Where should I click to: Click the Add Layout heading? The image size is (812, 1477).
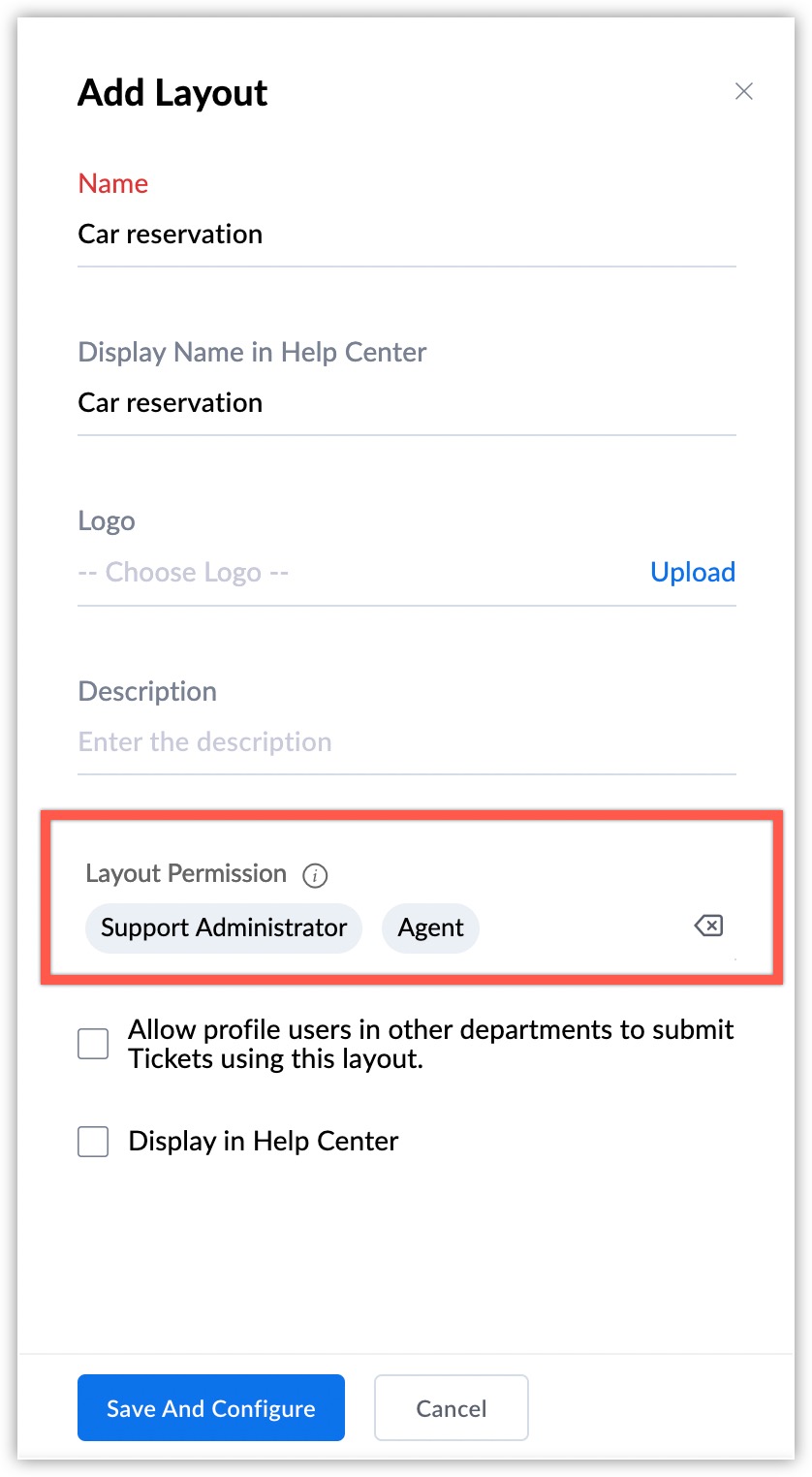coord(172,93)
